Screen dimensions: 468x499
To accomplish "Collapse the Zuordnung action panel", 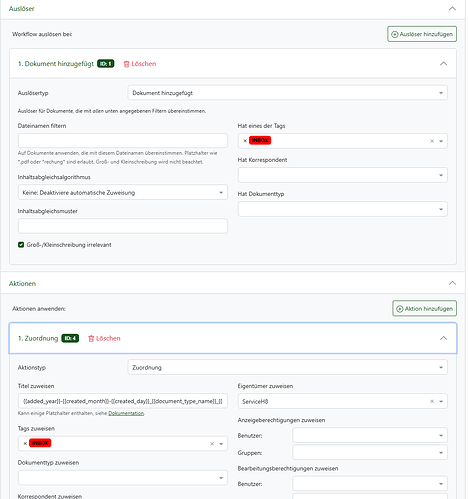I will click(x=443, y=338).
